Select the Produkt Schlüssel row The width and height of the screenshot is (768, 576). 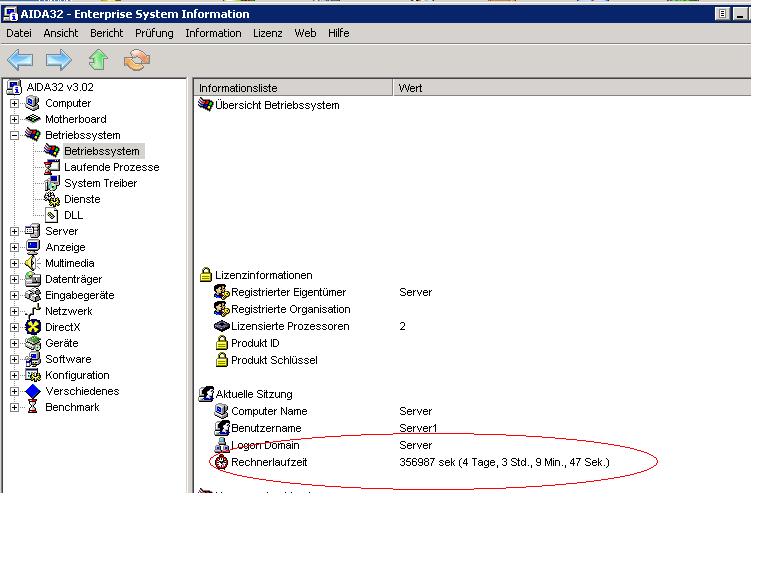click(x=266, y=360)
